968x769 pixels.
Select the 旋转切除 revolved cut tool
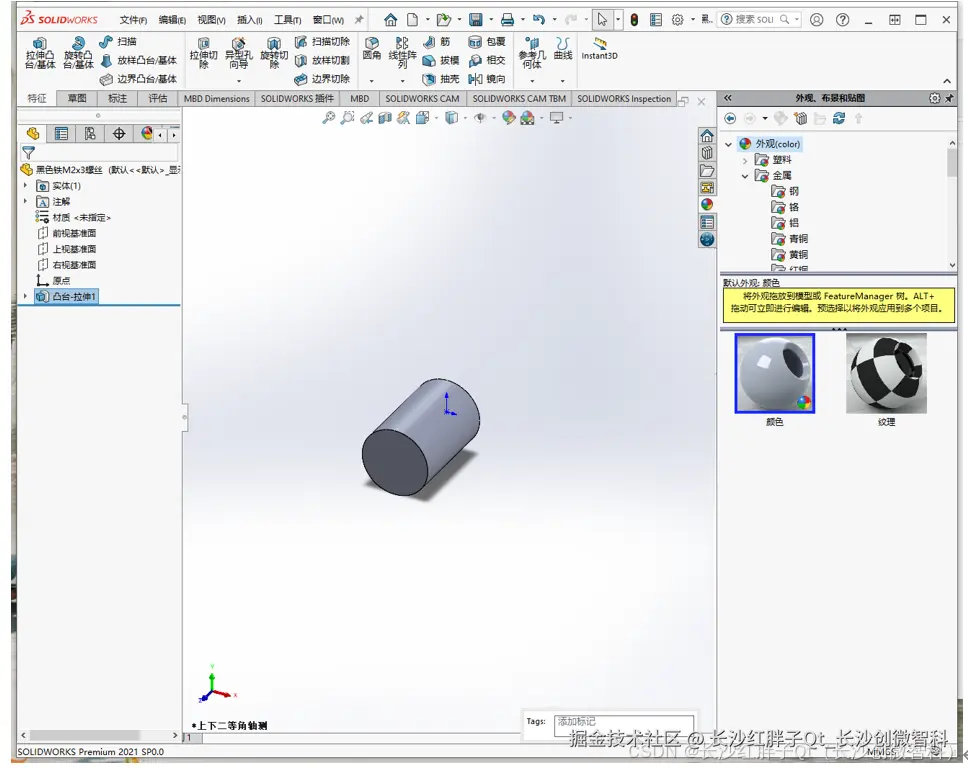click(273, 52)
